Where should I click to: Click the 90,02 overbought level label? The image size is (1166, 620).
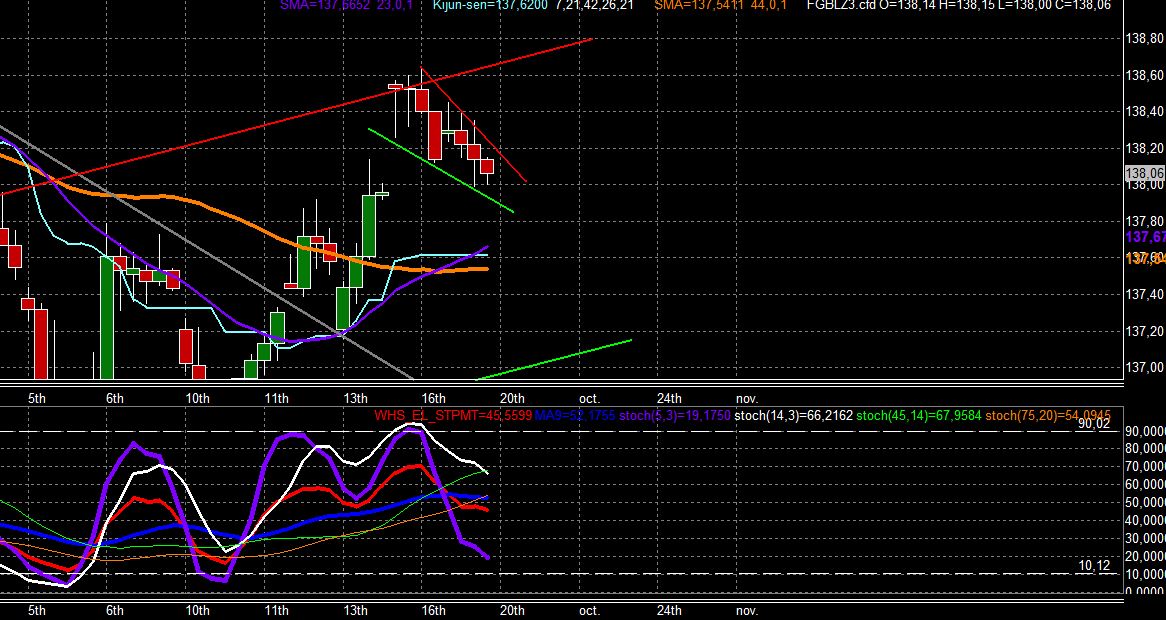(x=1094, y=424)
